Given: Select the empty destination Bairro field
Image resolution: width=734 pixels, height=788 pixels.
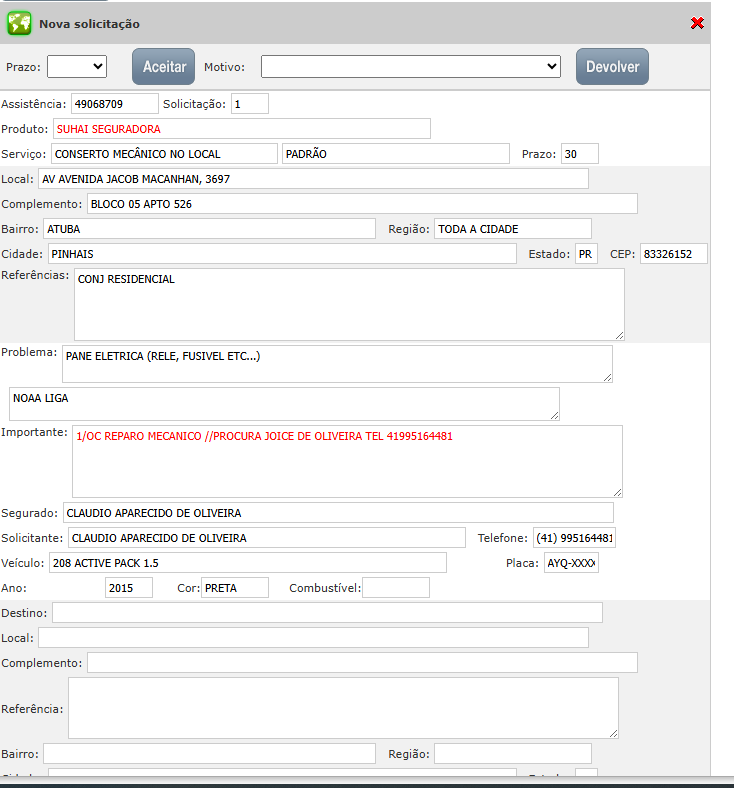Looking at the screenshot, I should (x=209, y=754).
